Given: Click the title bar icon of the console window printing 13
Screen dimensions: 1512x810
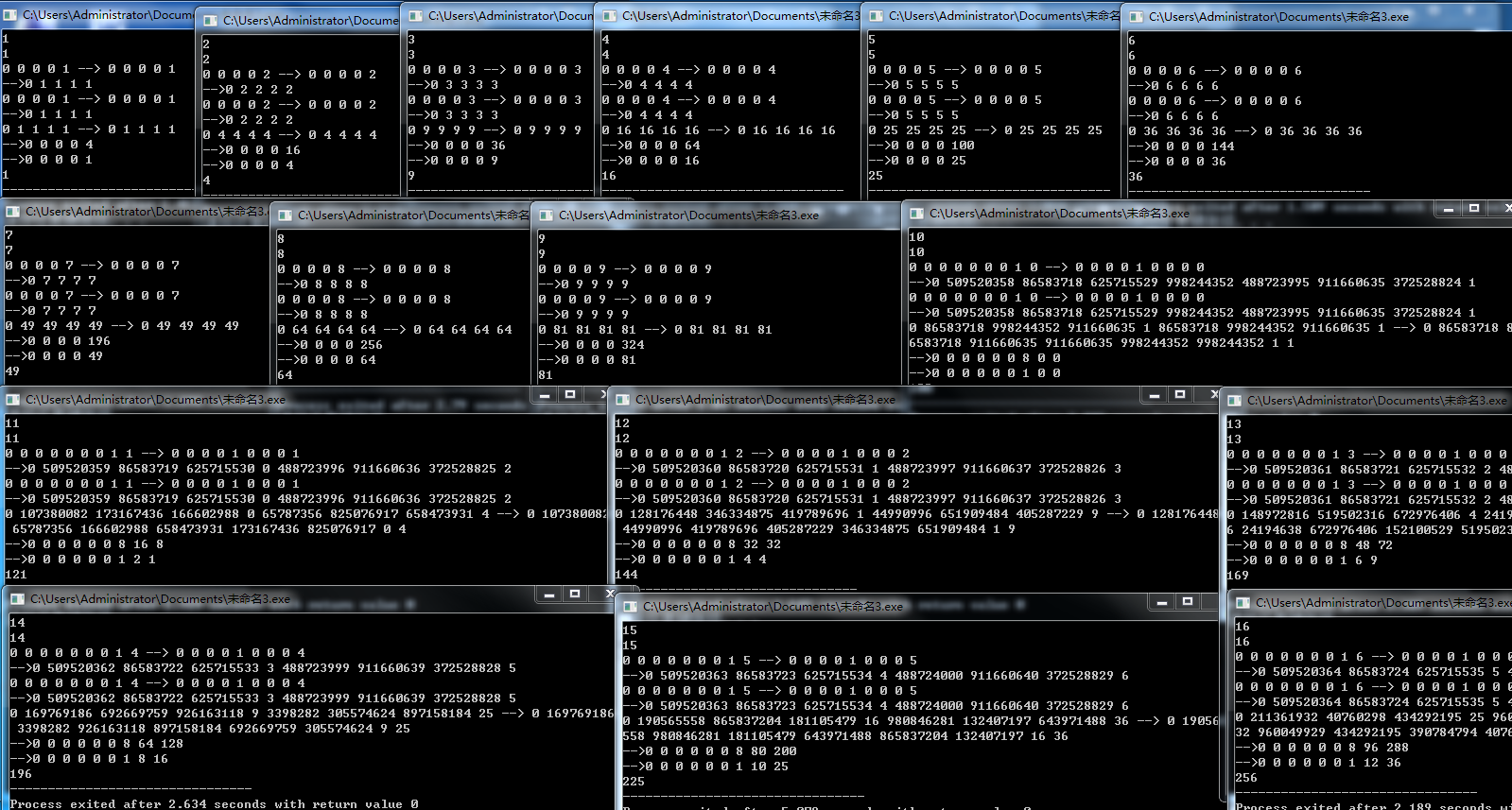Looking at the screenshot, I should pyautogui.click(x=1235, y=401).
